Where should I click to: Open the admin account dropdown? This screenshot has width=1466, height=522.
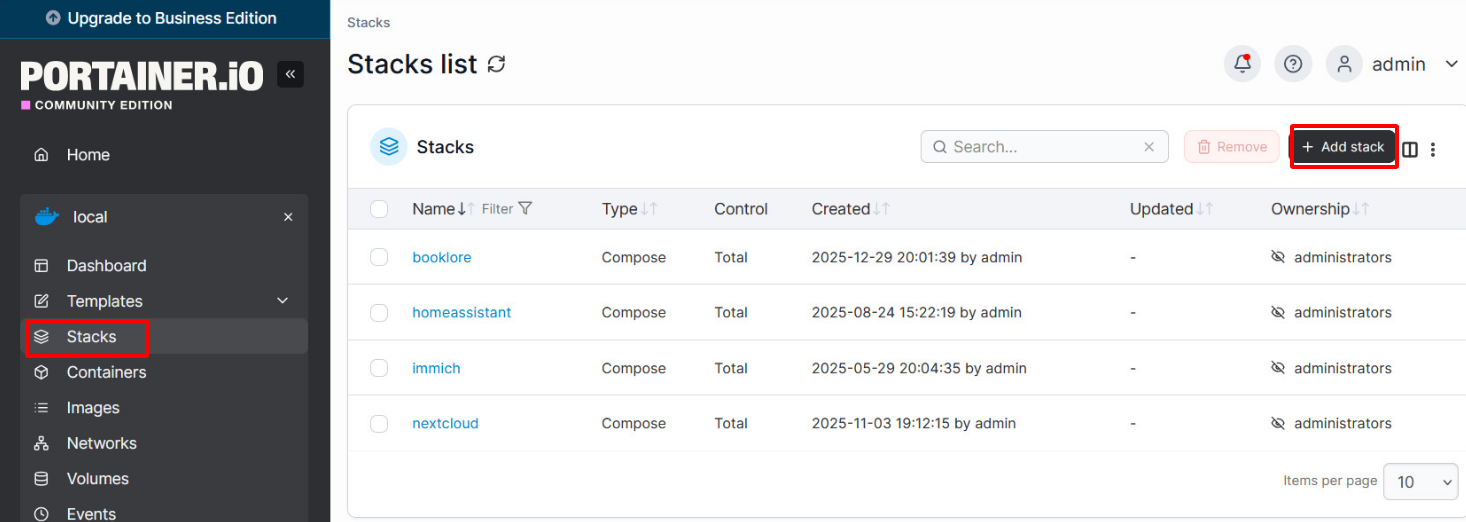click(x=1452, y=64)
